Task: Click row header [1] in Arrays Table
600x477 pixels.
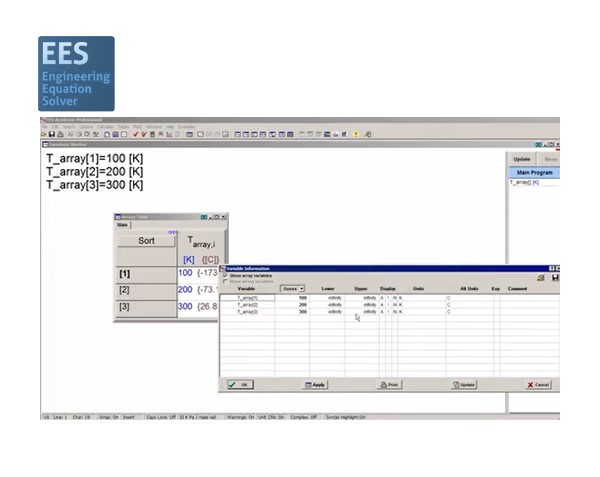Action: [x=146, y=274]
